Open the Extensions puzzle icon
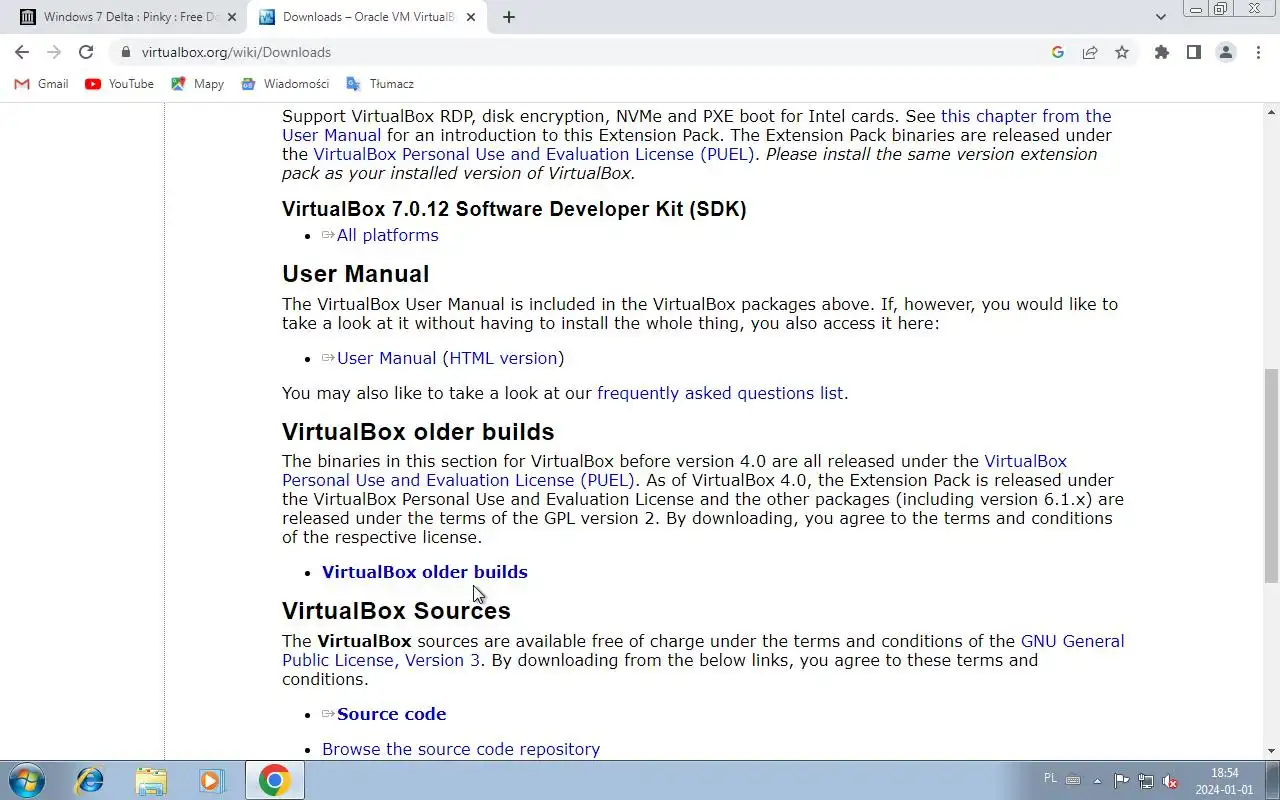 (1161, 52)
